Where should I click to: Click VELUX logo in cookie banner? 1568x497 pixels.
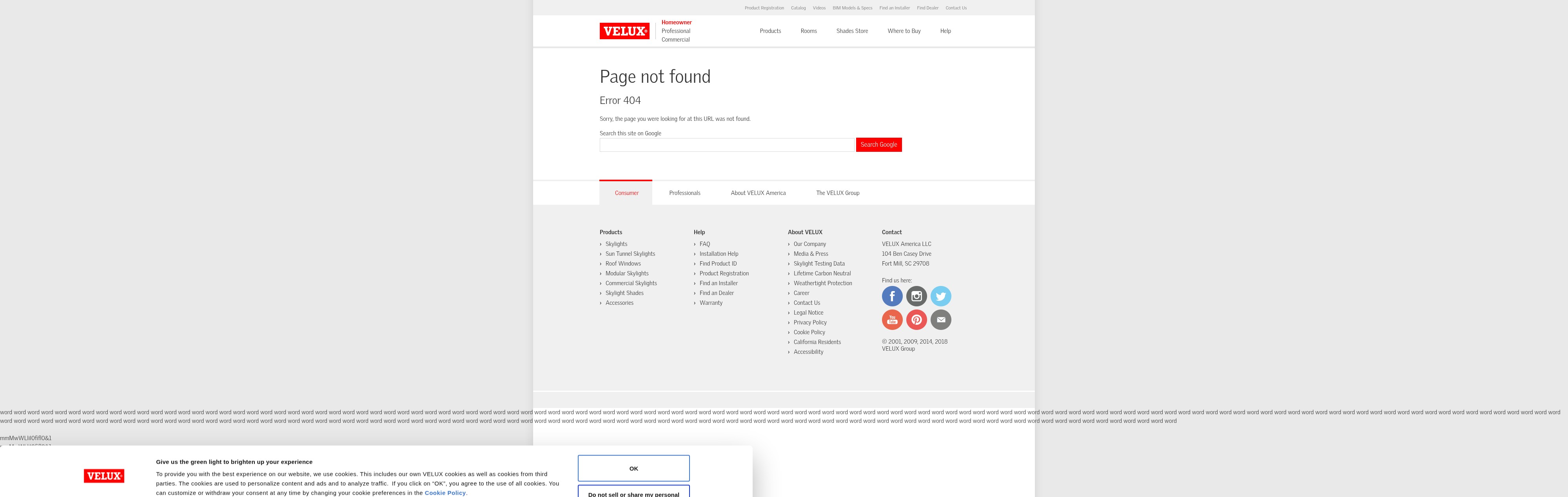click(104, 476)
